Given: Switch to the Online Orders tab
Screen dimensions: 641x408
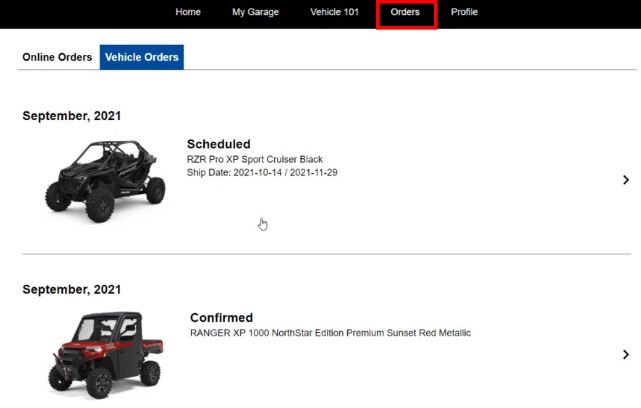Looking at the screenshot, I should (x=57, y=57).
